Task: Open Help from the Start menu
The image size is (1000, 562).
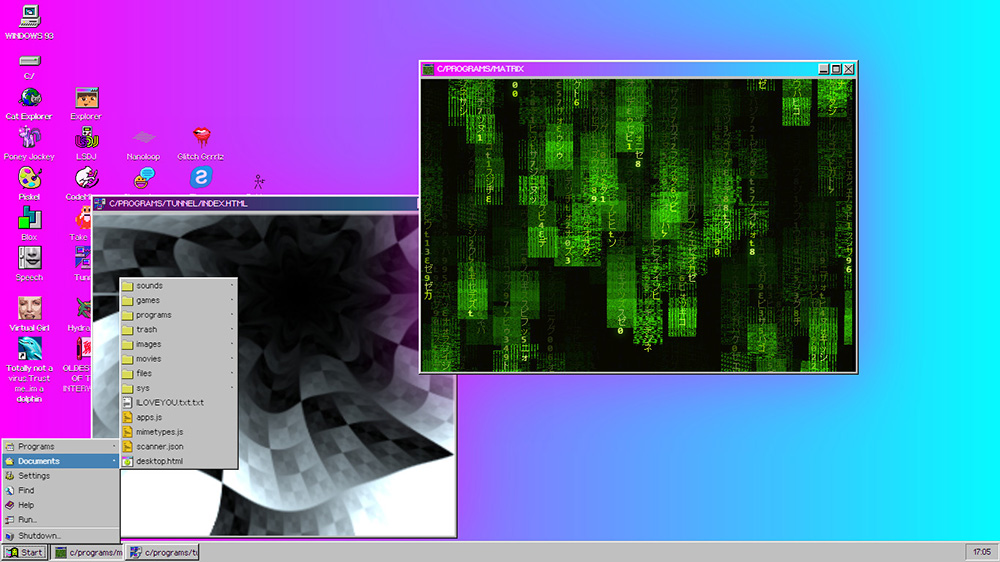Action: (x=61, y=505)
